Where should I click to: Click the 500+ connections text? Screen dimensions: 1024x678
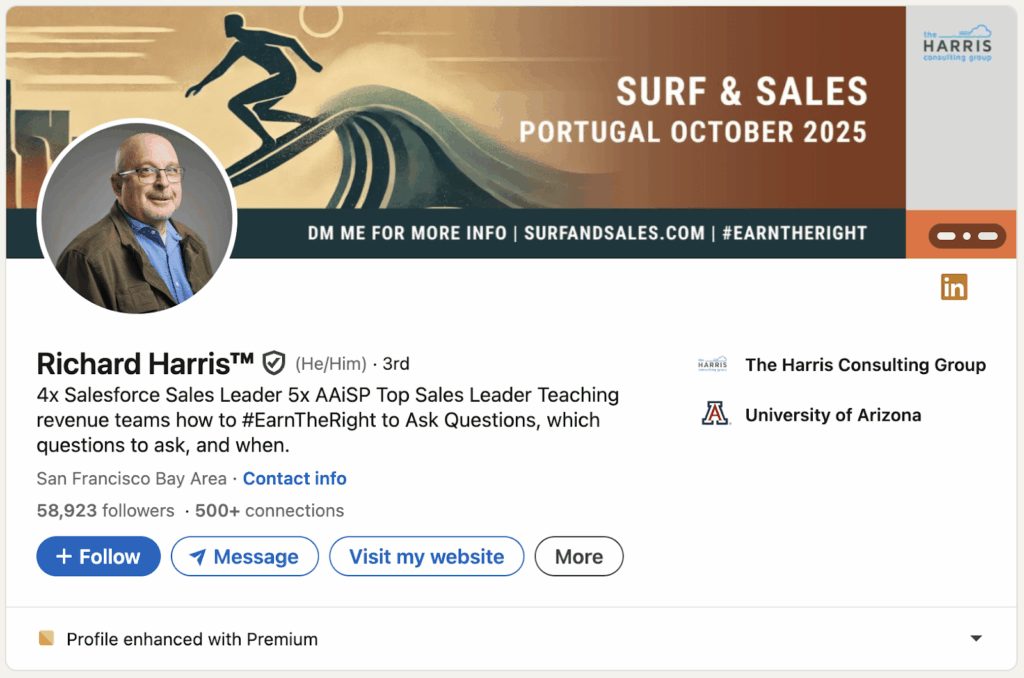coord(269,511)
